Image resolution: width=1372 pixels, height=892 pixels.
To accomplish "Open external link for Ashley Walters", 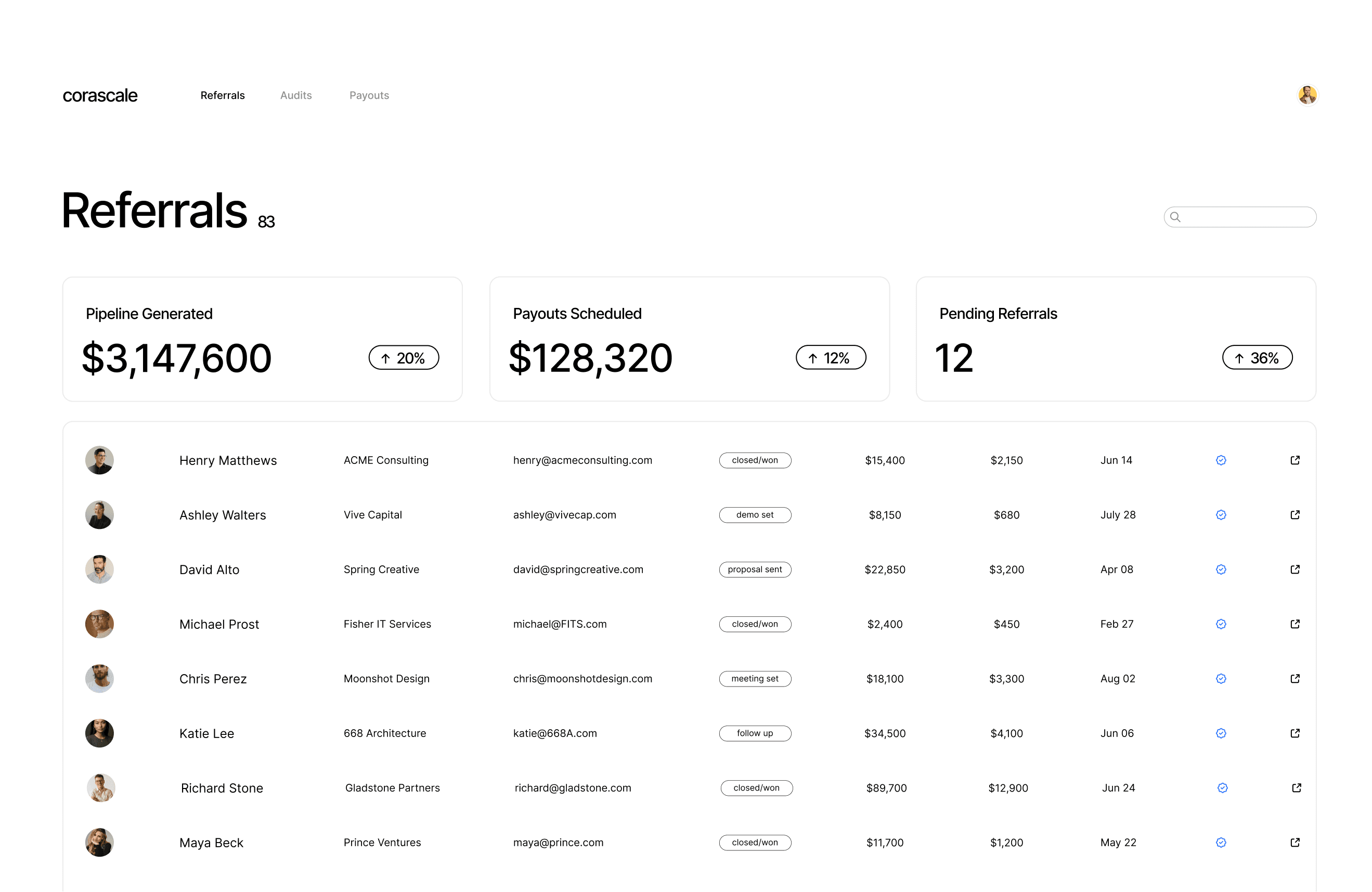I will pyautogui.click(x=1295, y=515).
